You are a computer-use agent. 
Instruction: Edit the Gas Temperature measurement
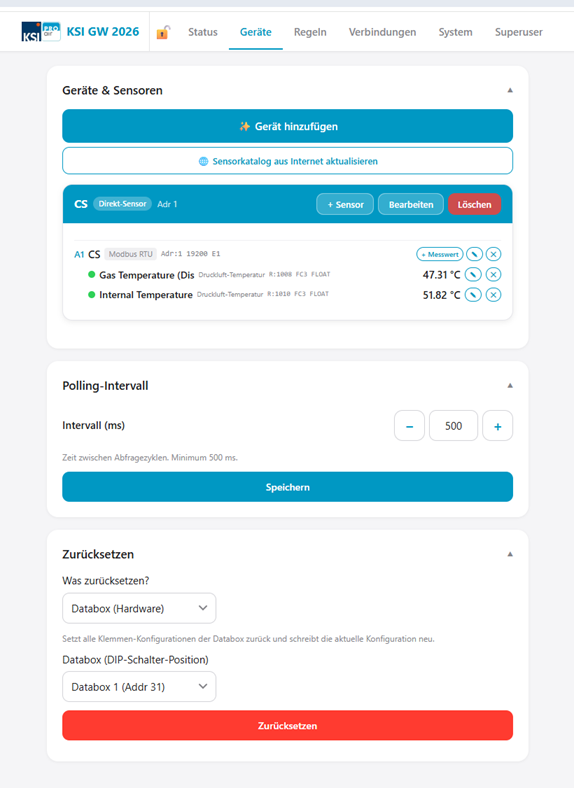pos(473,274)
